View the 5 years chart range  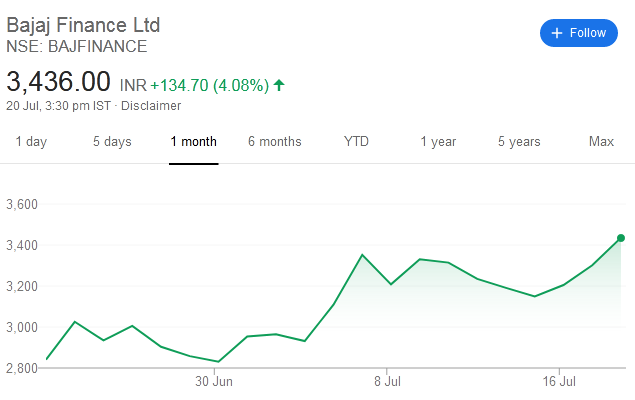(519, 142)
